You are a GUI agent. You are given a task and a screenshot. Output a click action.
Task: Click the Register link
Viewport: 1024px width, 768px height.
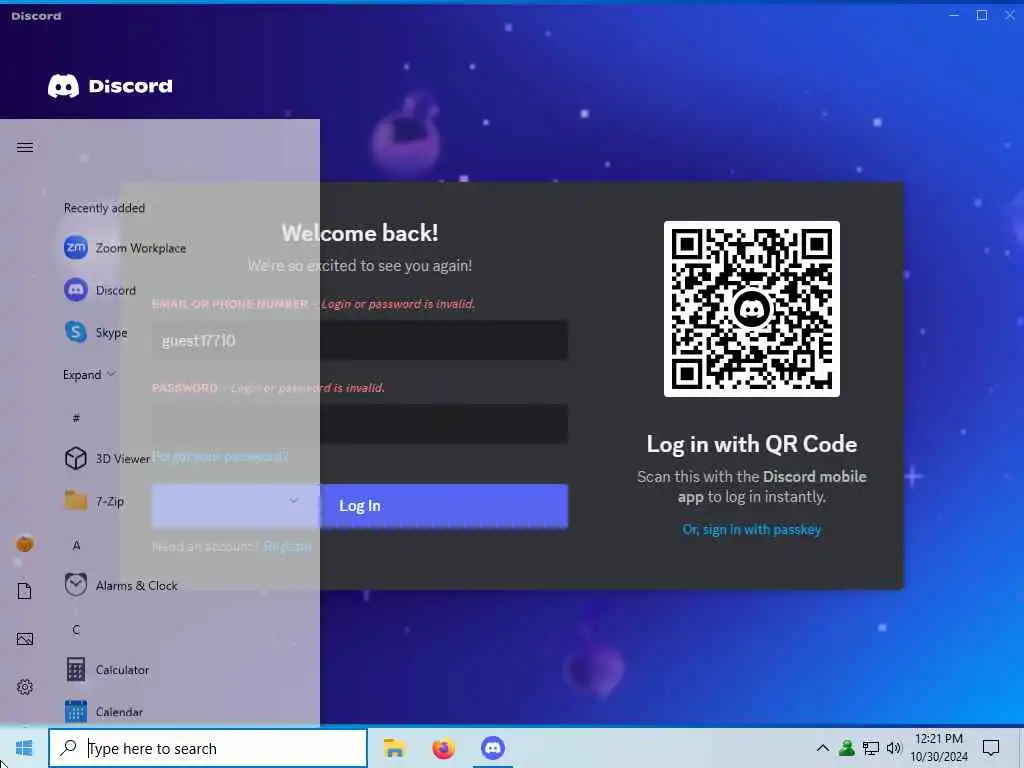coord(287,546)
